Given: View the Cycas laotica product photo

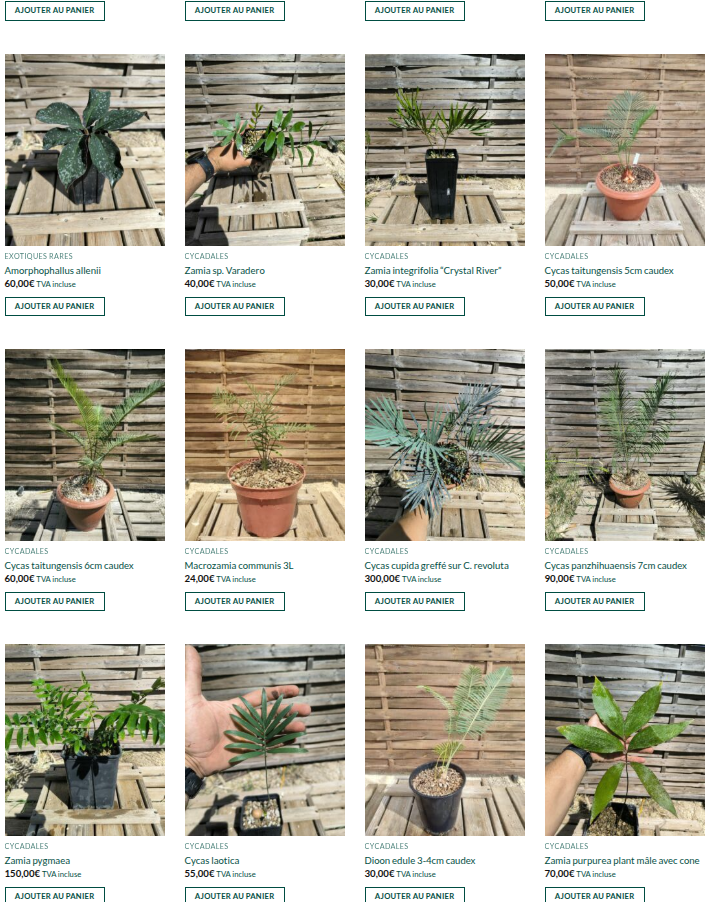Looking at the screenshot, I should click(265, 740).
